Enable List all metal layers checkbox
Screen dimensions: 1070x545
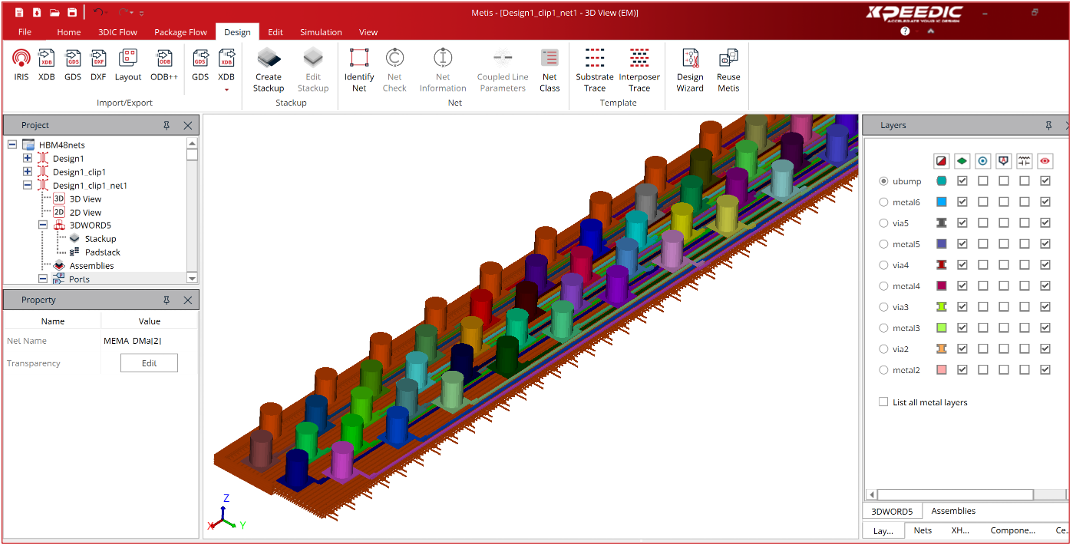click(883, 402)
